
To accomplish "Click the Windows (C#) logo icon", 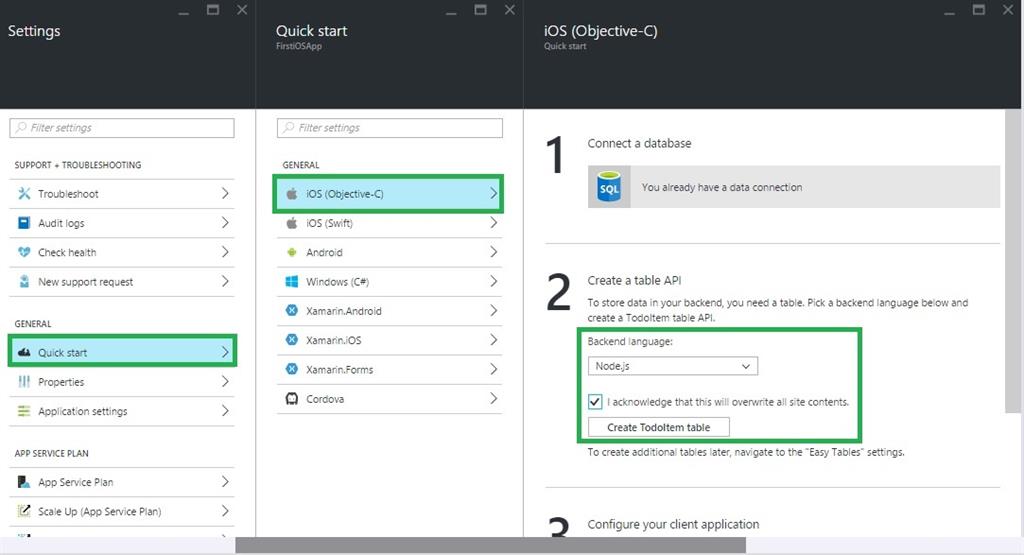I will click(291, 282).
